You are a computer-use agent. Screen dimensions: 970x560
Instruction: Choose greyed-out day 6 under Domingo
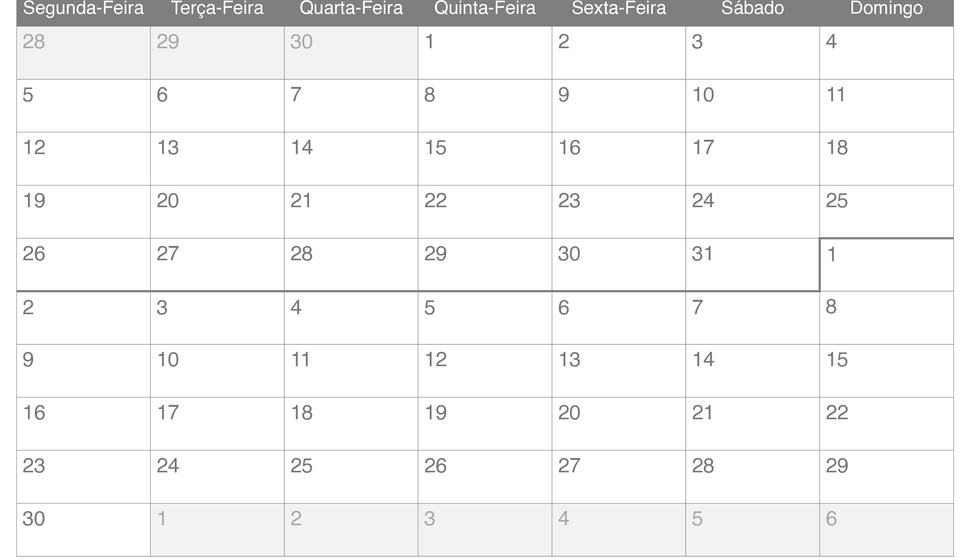(x=886, y=530)
